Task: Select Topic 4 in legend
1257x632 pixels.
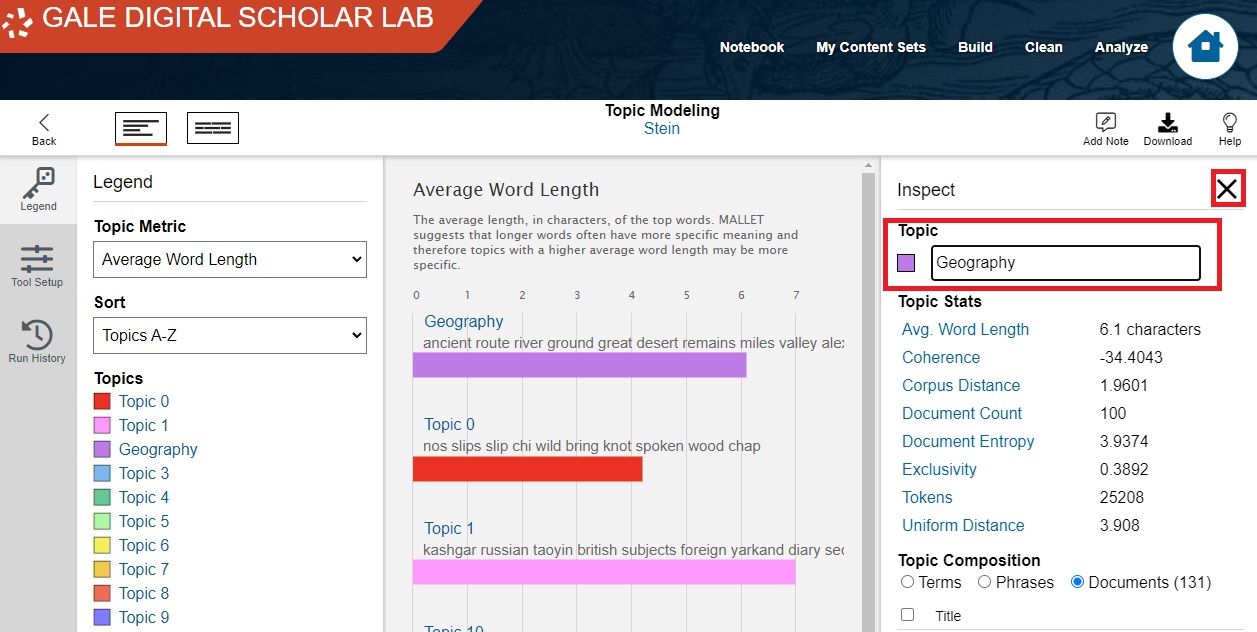Action: click(x=144, y=497)
